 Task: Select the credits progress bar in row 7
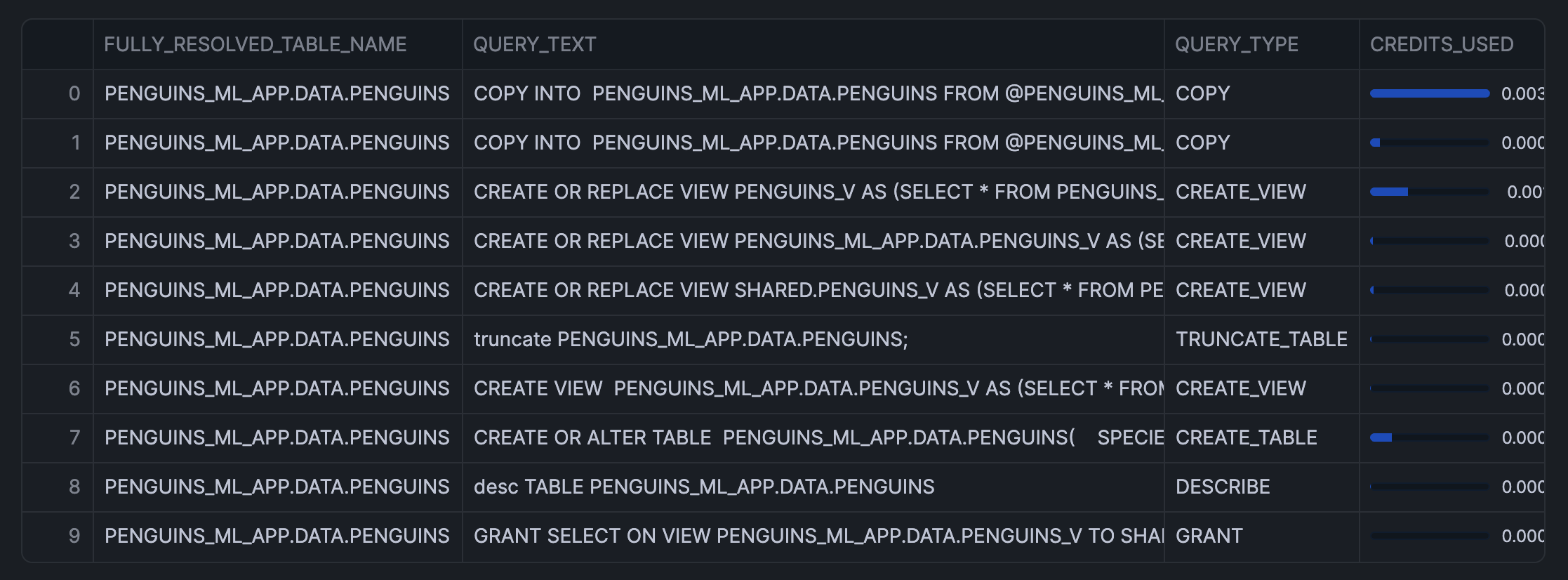(1429, 437)
